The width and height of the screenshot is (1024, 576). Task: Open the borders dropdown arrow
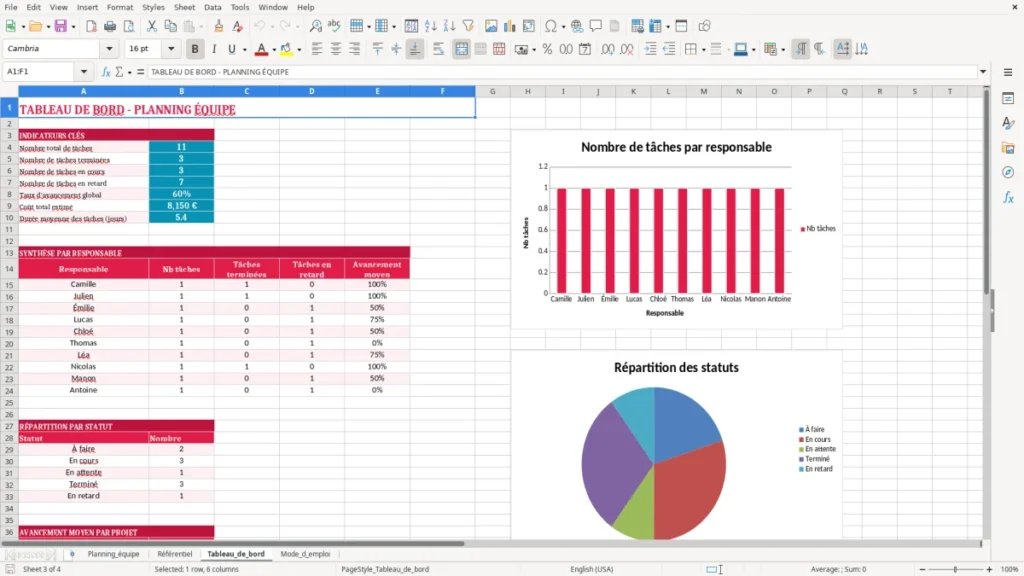[703, 50]
